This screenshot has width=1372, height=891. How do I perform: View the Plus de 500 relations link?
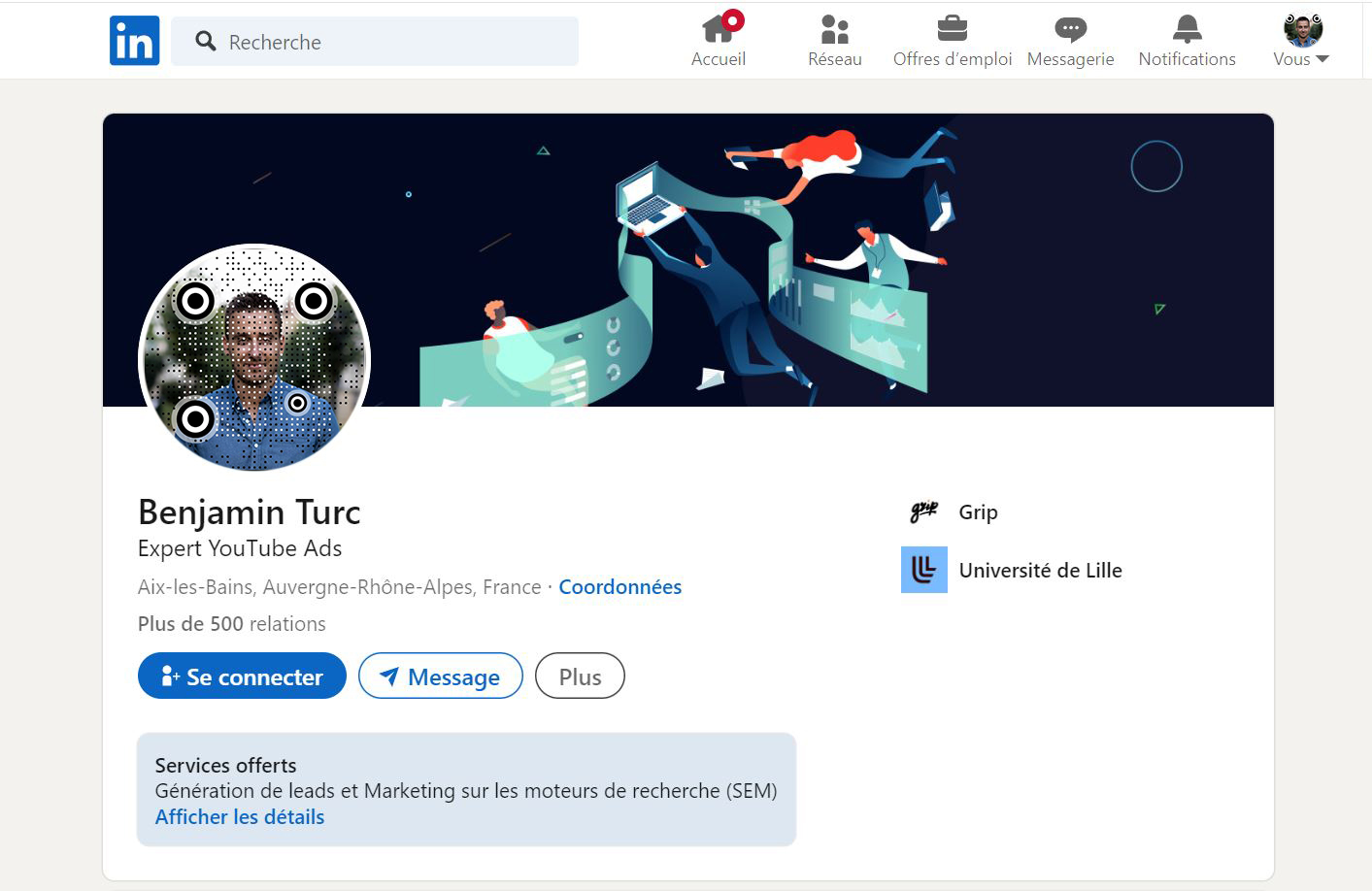click(x=231, y=624)
